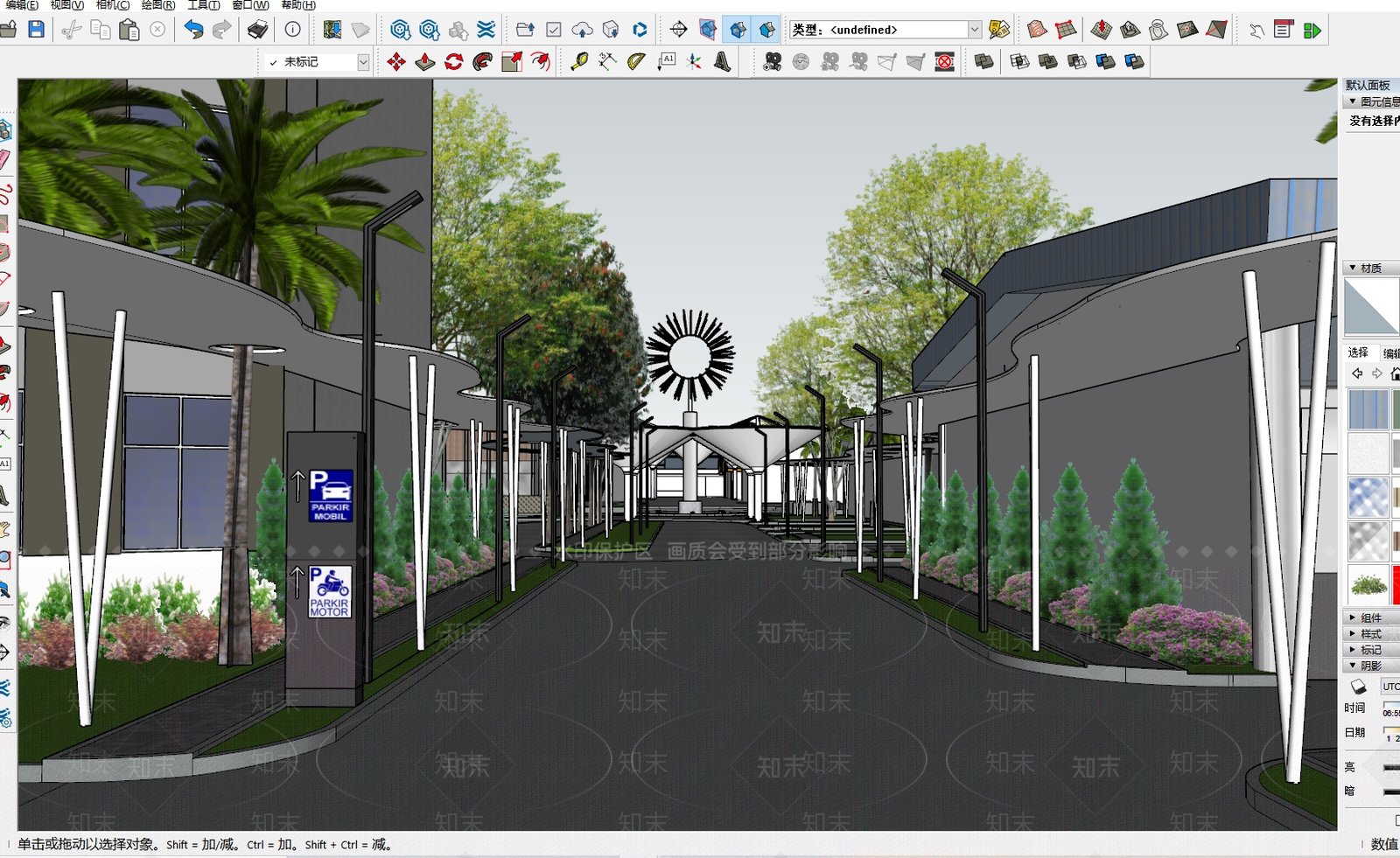Expand the 组件 components section
The width and height of the screenshot is (1400, 858).
(x=1353, y=617)
